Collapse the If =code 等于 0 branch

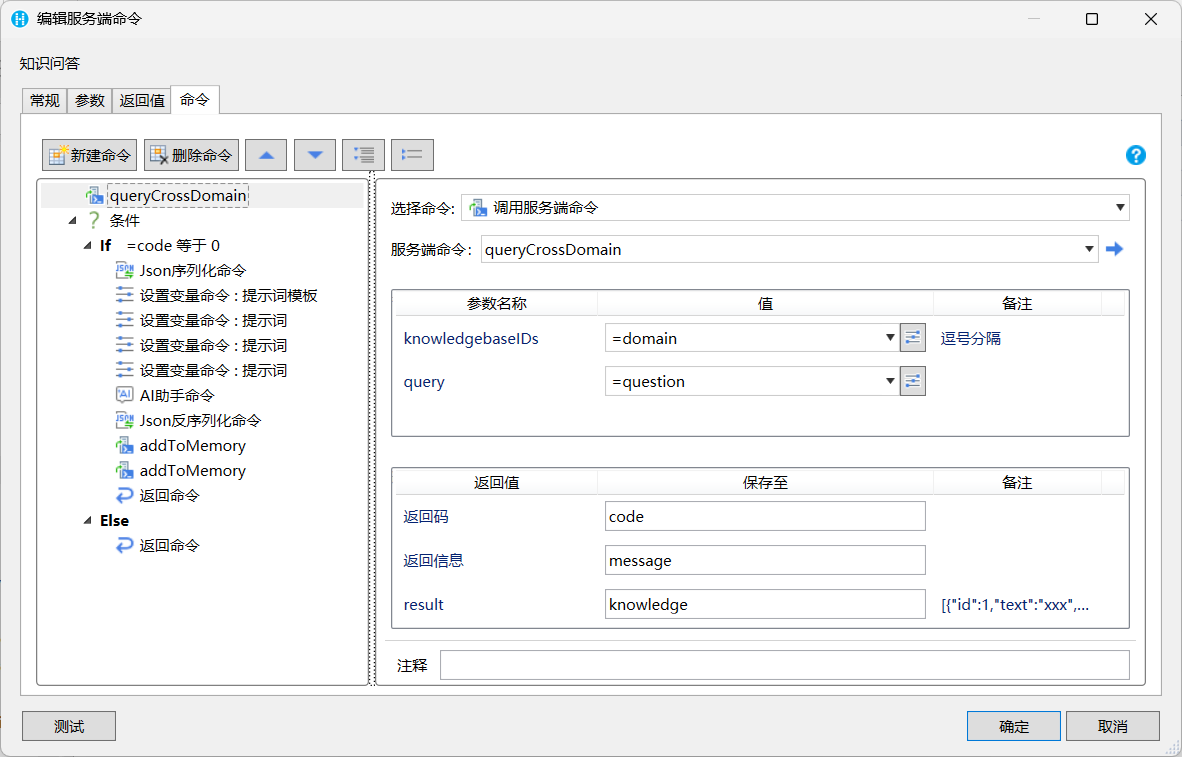coord(87,245)
